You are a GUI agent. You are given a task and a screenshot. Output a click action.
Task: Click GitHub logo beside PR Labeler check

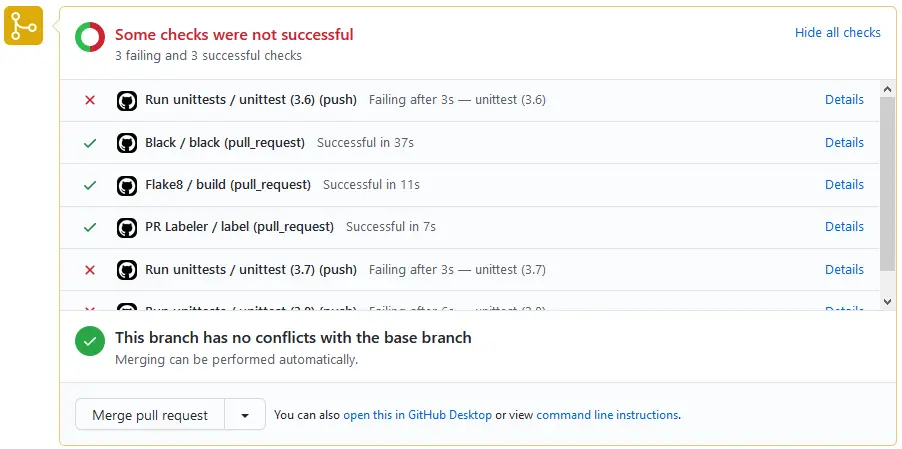(x=127, y=227)
